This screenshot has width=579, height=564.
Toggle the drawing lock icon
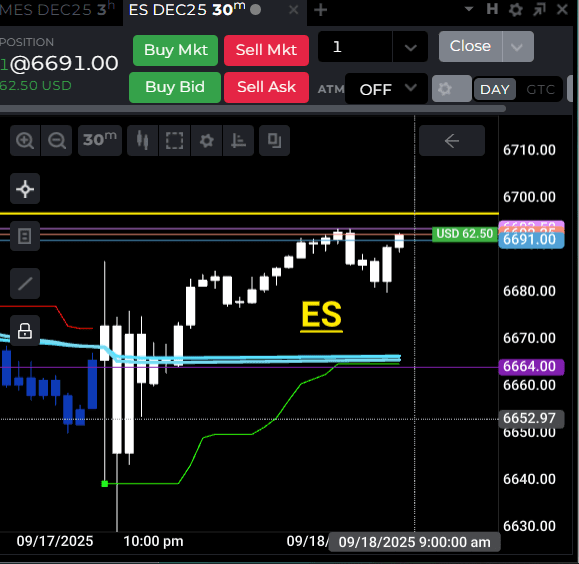pos(25,331)
